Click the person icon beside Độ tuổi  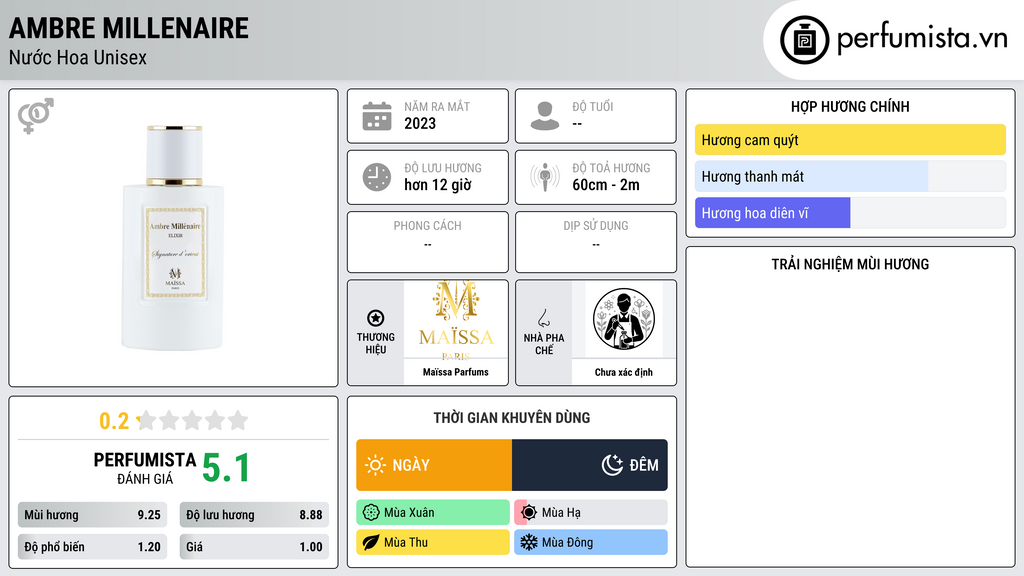[x=545, y=116]
